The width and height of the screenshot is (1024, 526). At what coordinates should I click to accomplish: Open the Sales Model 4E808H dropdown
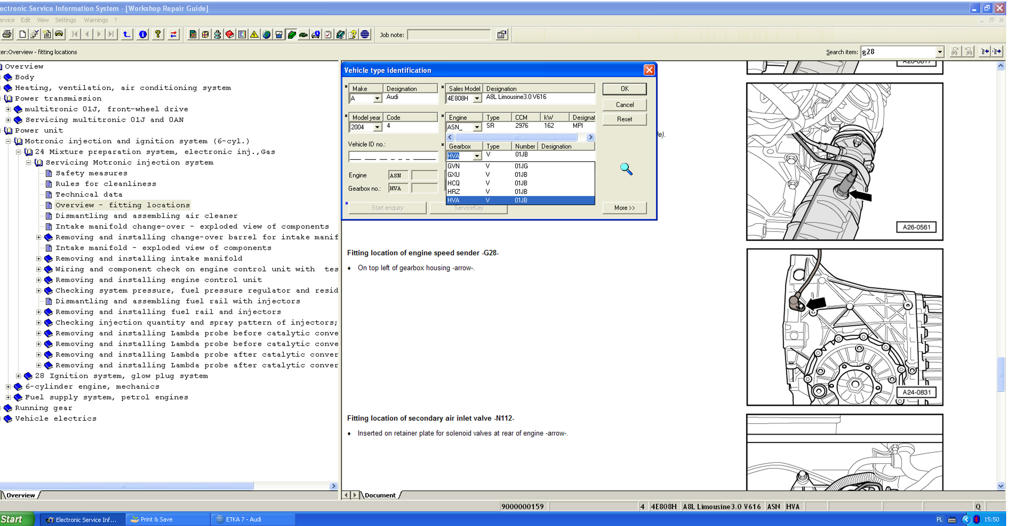477,99
